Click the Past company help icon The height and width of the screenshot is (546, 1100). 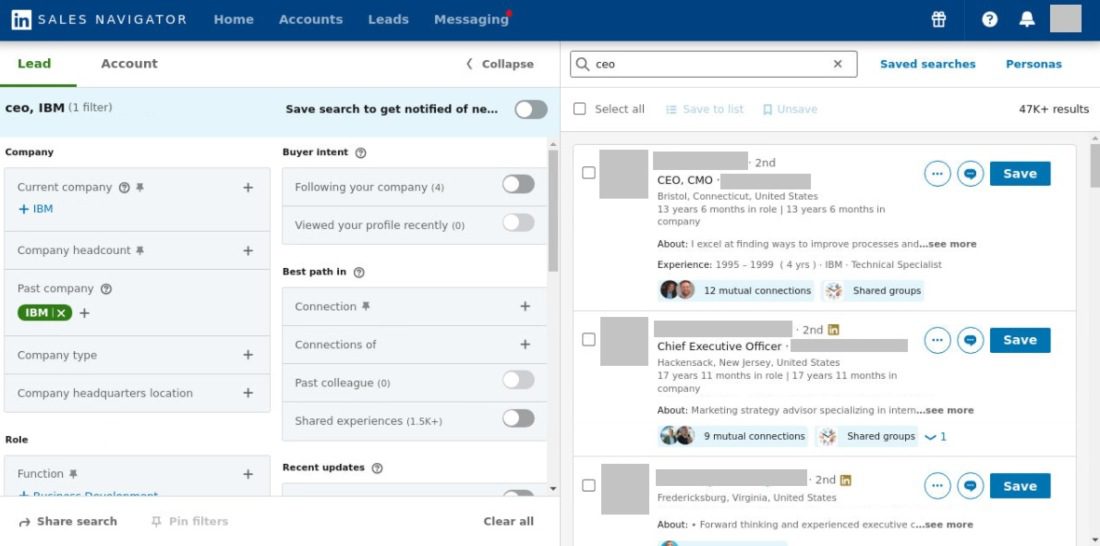coord(107,288)
